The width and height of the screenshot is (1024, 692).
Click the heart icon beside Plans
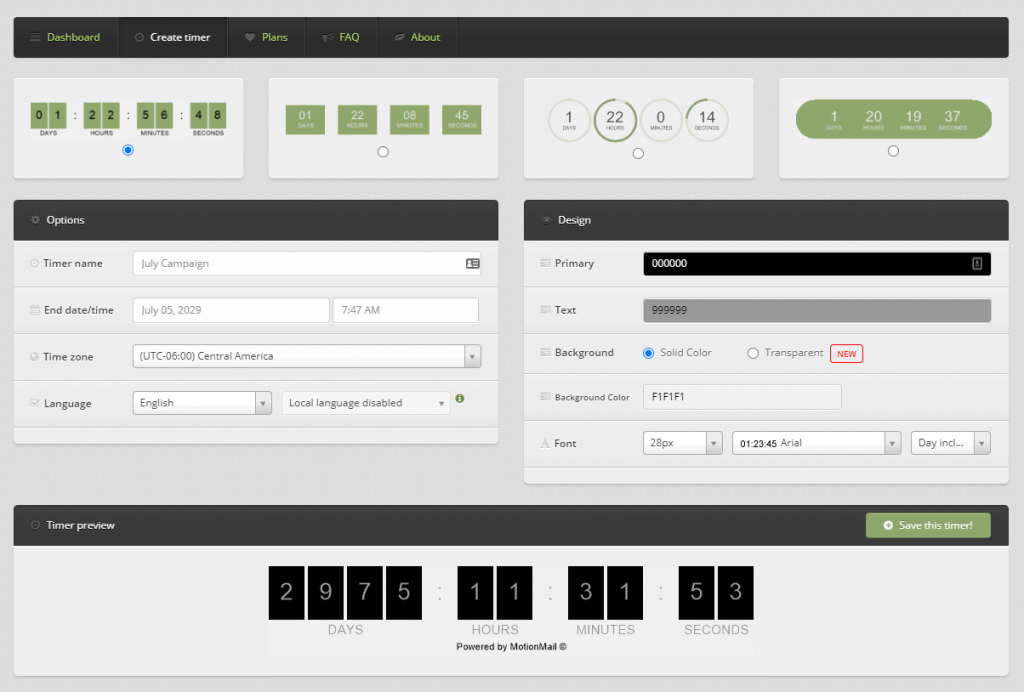click(249, 37)
